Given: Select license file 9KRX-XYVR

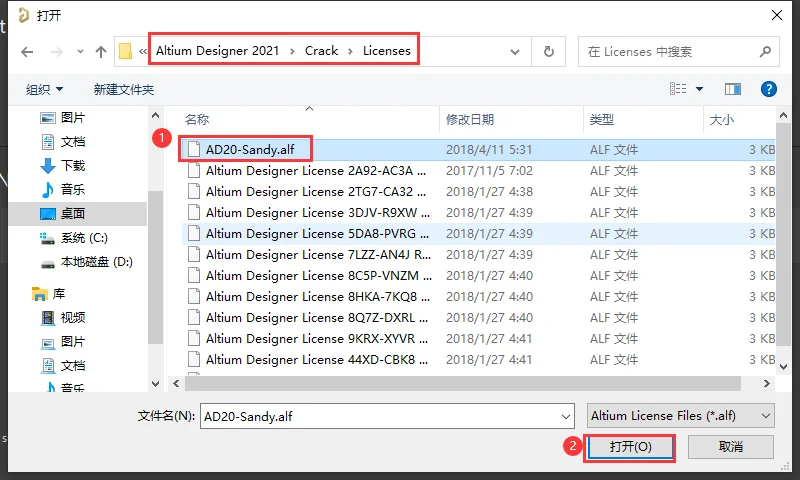Looking at the screenshot, I should (x=478, y=338).
